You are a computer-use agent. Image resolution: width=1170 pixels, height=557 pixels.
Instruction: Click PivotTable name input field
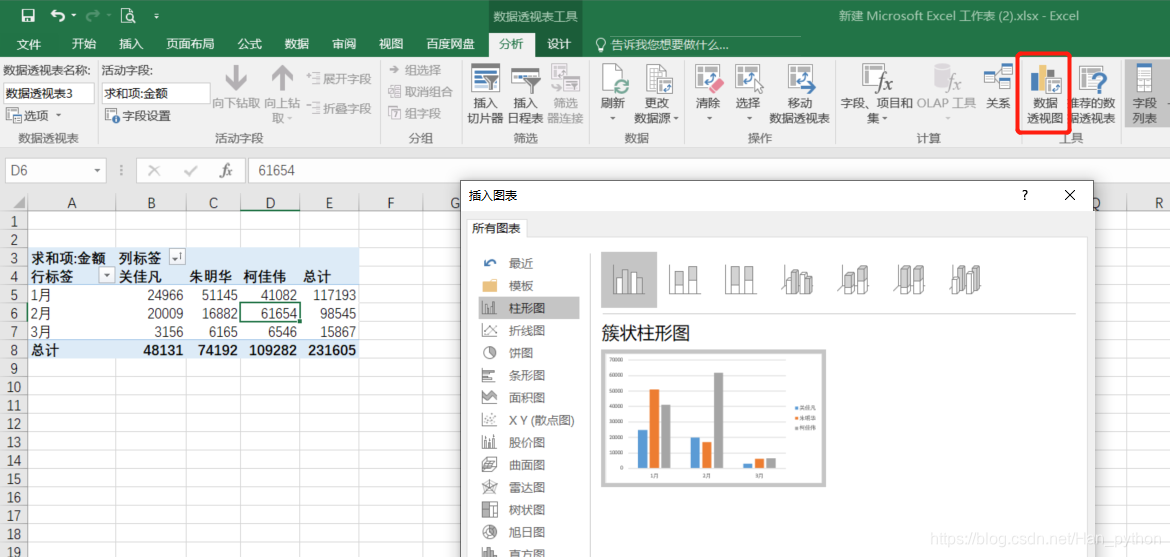pos(49,93)
